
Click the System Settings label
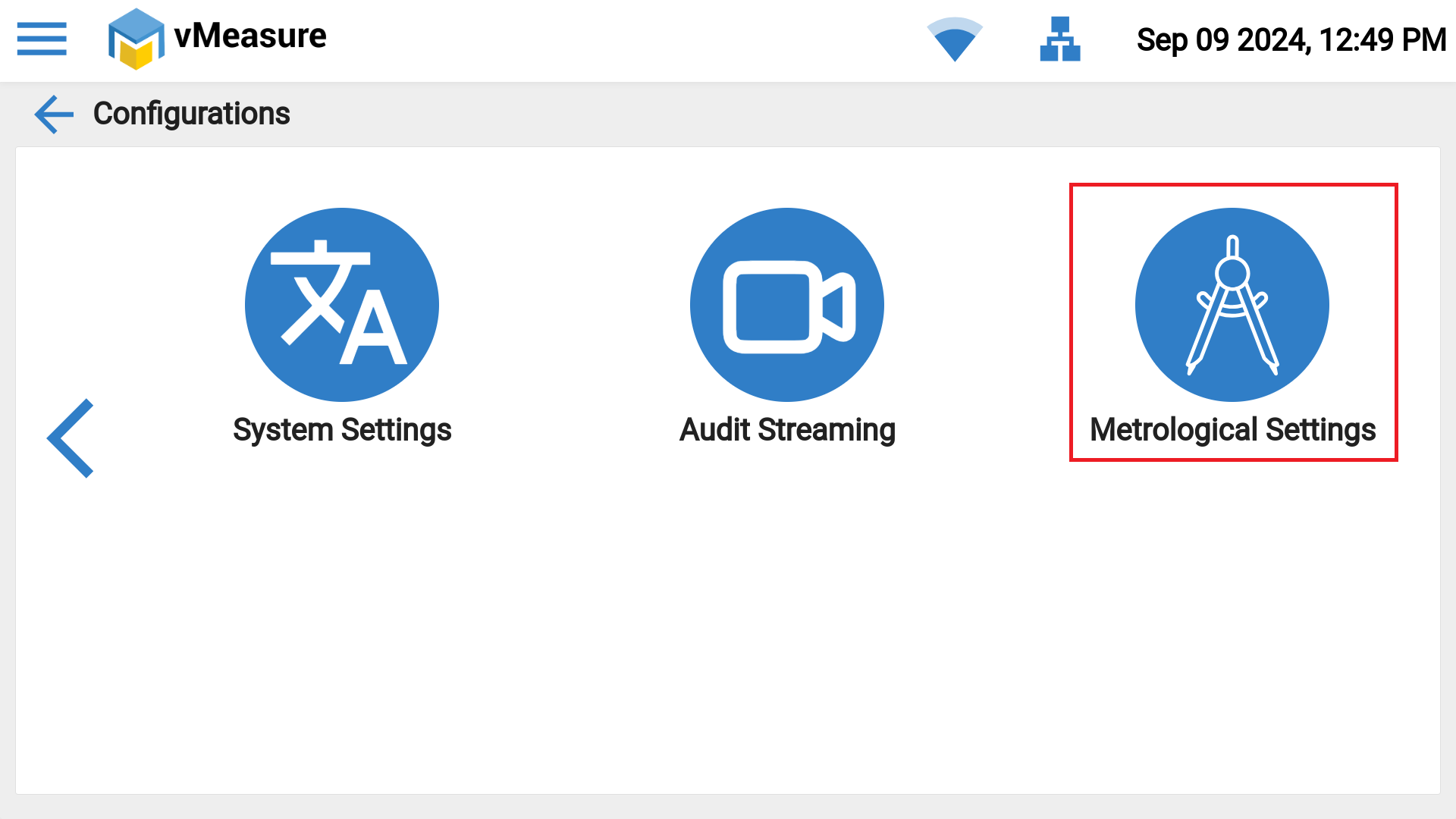pyautogui.click(x=342, y=430)
